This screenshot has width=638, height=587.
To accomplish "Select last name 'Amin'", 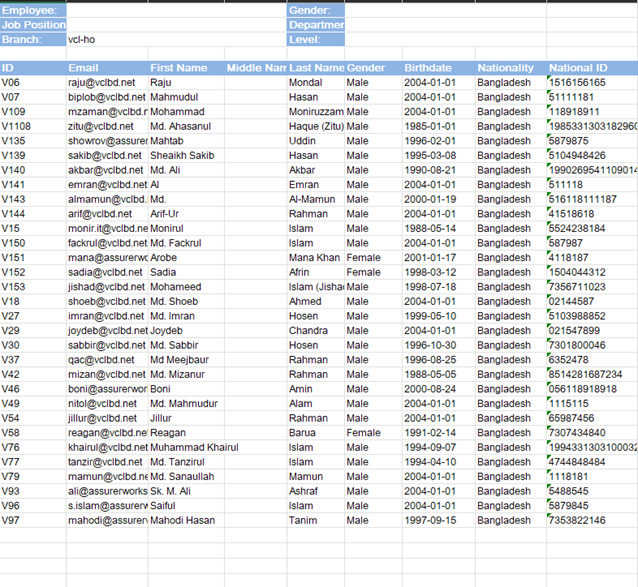I will 316,390.
